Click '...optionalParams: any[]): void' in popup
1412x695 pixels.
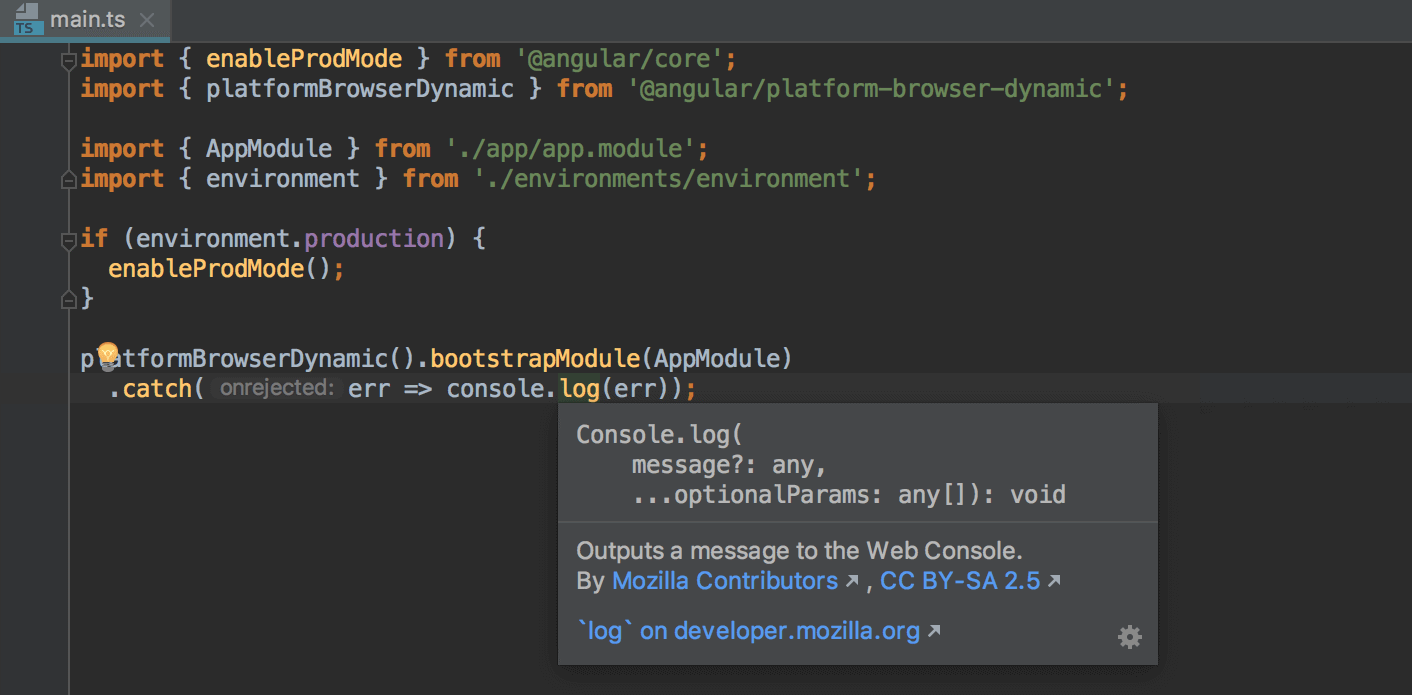[849, 494]
